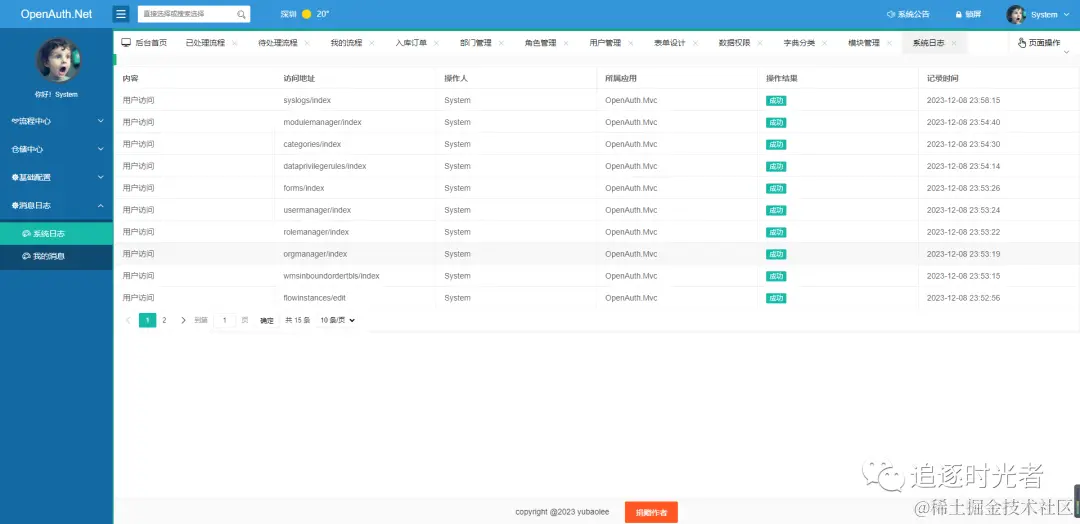Click the OpenAuth.Net logo
This screenshot has width=1080, height=524.
(56, 14)
